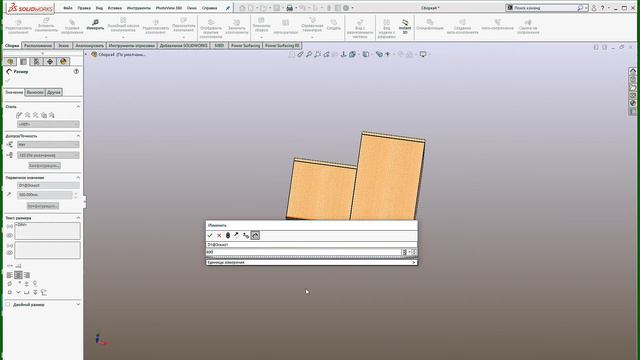Click the Конфигурации button under Первичное значение
Viewport: 640px width, 360px height.
43,206
